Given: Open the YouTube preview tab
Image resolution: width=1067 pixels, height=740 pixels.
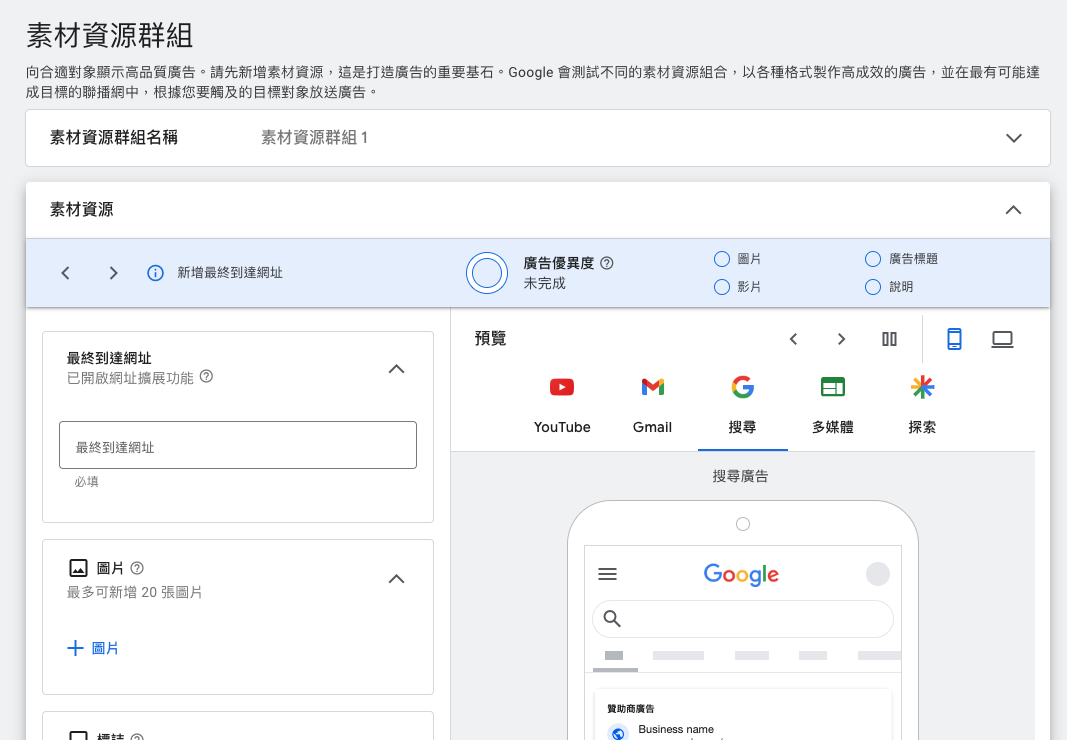Looking at the screenshot, I should pyautogui.click(x=562, y=405).
